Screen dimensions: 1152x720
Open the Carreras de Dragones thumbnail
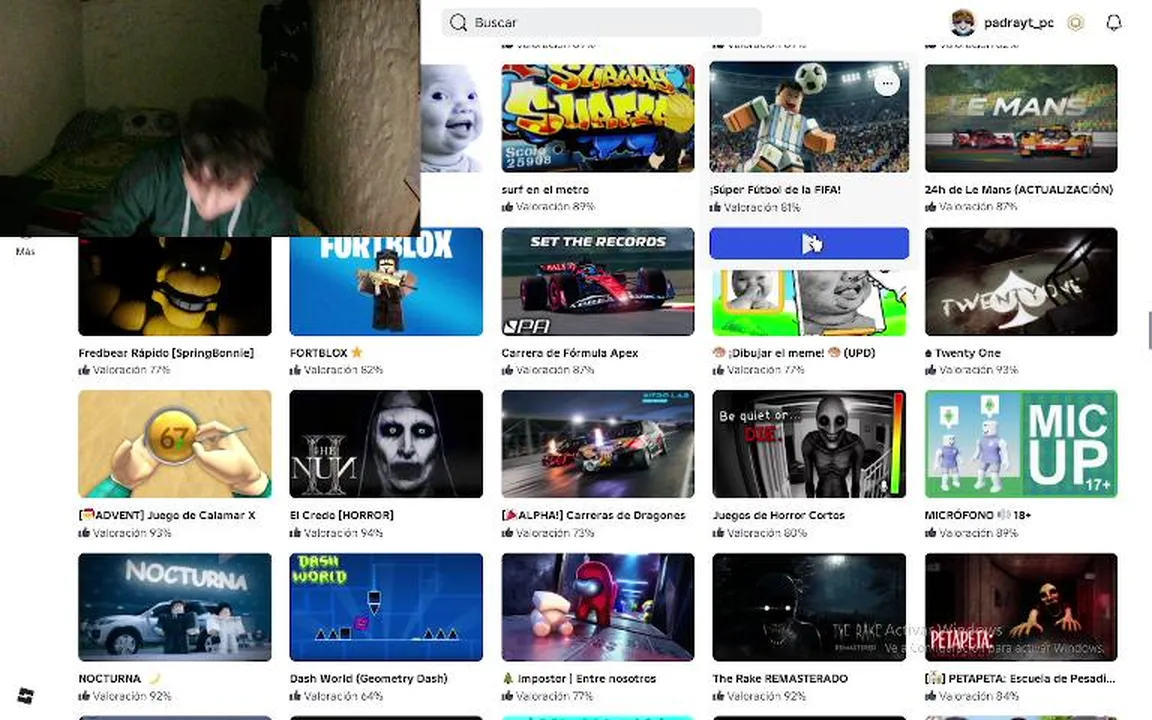(x=597, y=444)
